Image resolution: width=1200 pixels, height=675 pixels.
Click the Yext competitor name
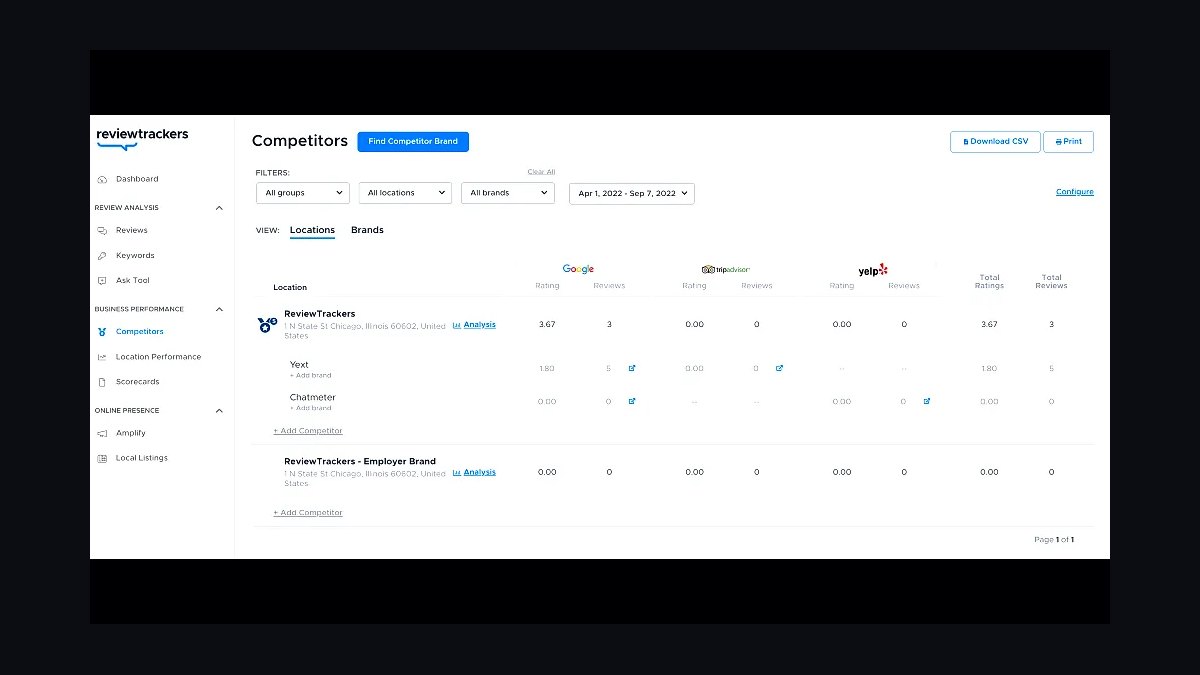tap(299, 365)
